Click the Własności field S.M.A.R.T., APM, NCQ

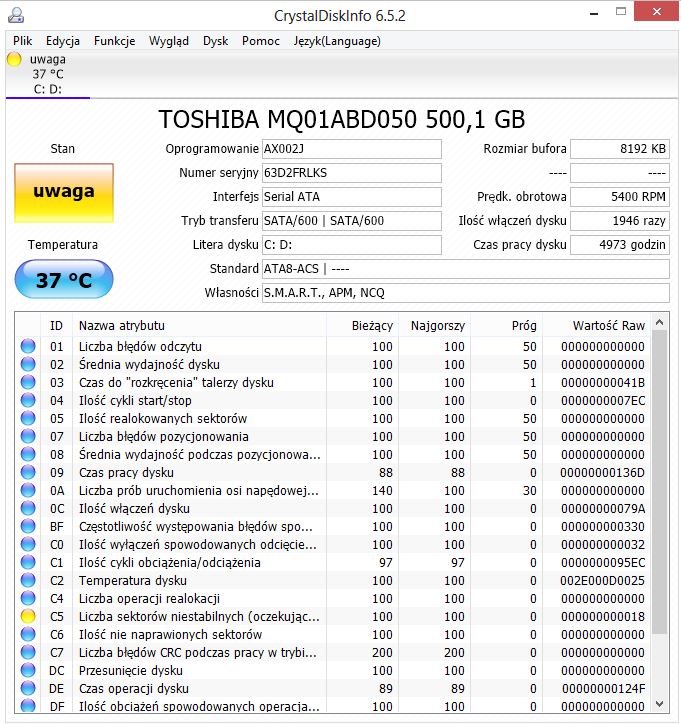[466, 293]
